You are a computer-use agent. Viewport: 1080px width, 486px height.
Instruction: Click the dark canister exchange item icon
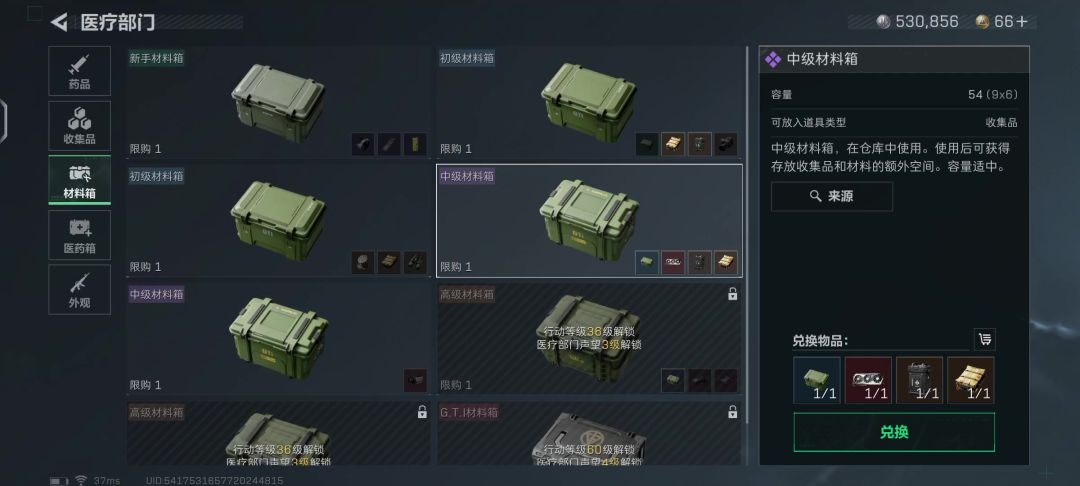point(919,380)
